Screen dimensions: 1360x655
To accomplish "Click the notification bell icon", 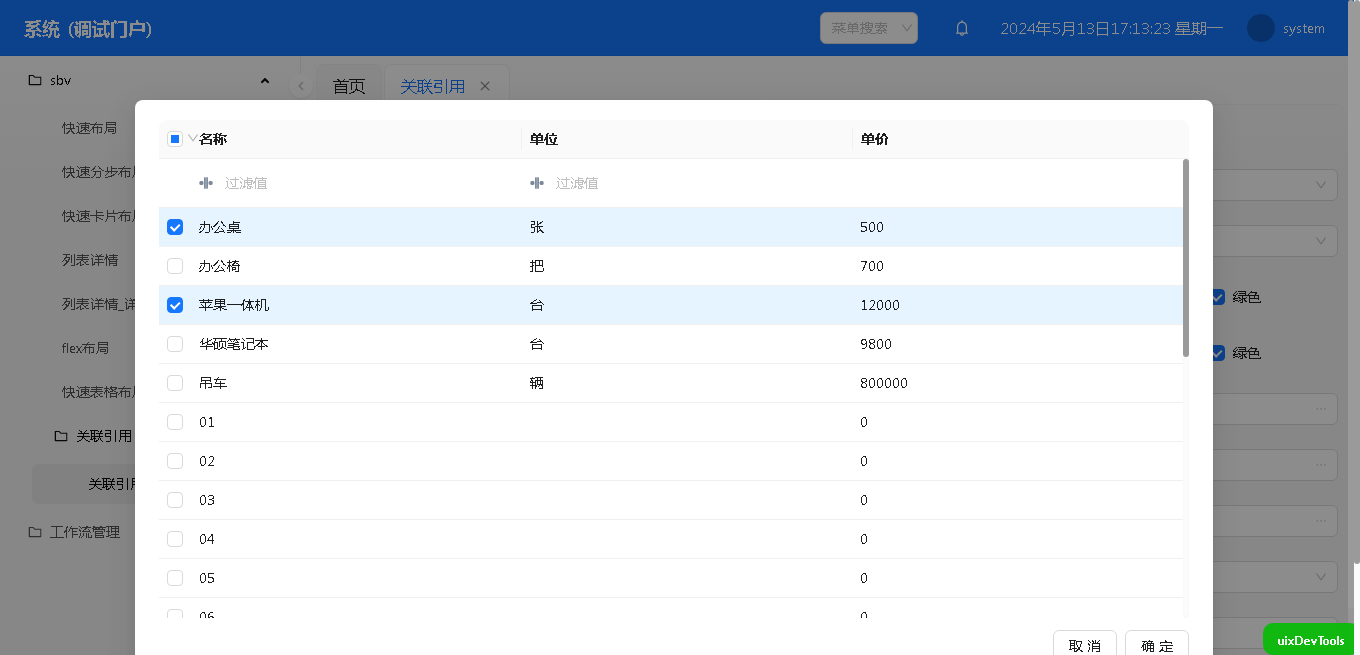I will click(962, 29).
